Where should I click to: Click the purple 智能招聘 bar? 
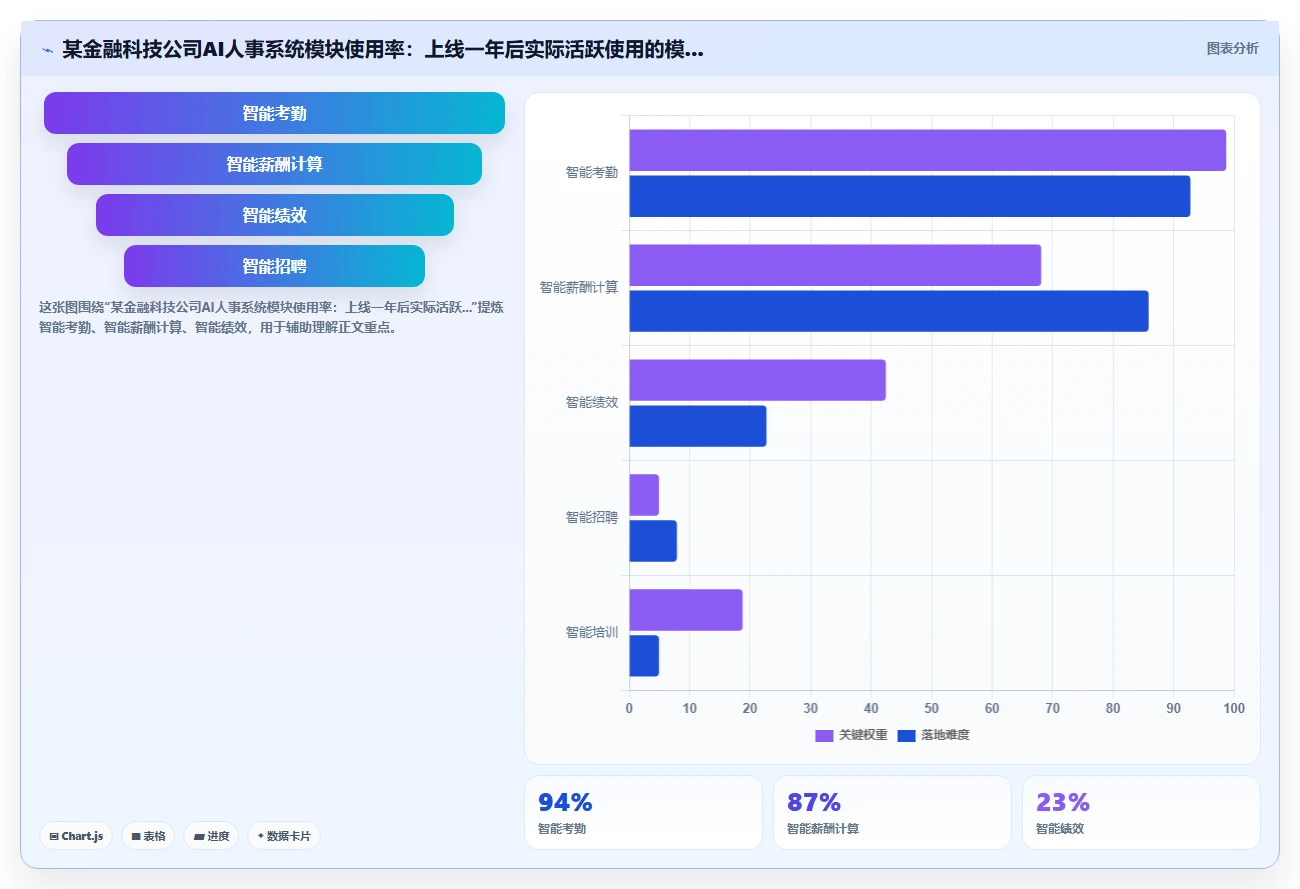click(644, 495)
